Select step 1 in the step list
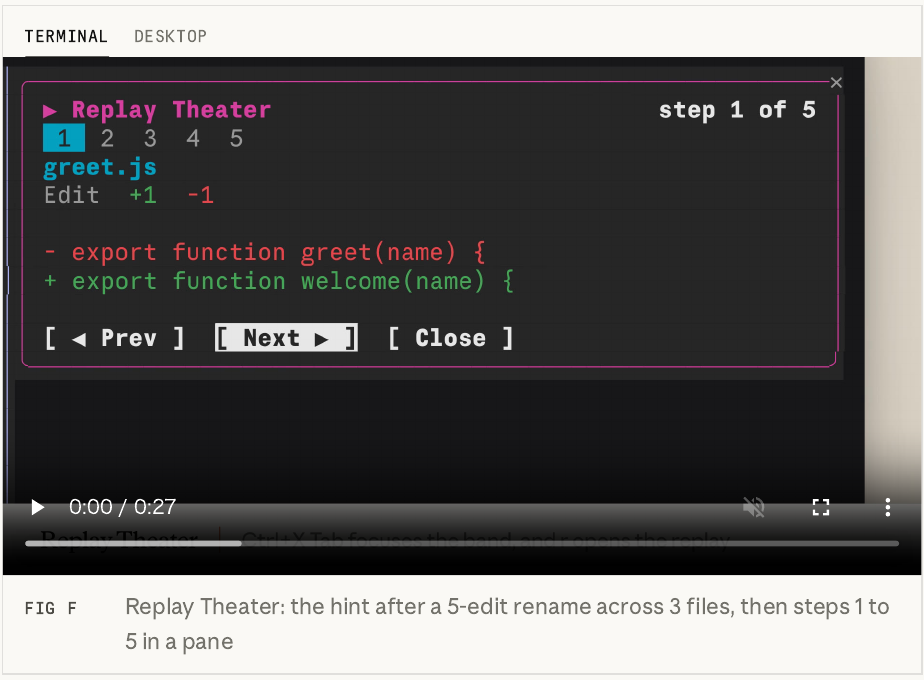Image resolution: width=924 pixels, height=680 pixels. coord(64,138)
